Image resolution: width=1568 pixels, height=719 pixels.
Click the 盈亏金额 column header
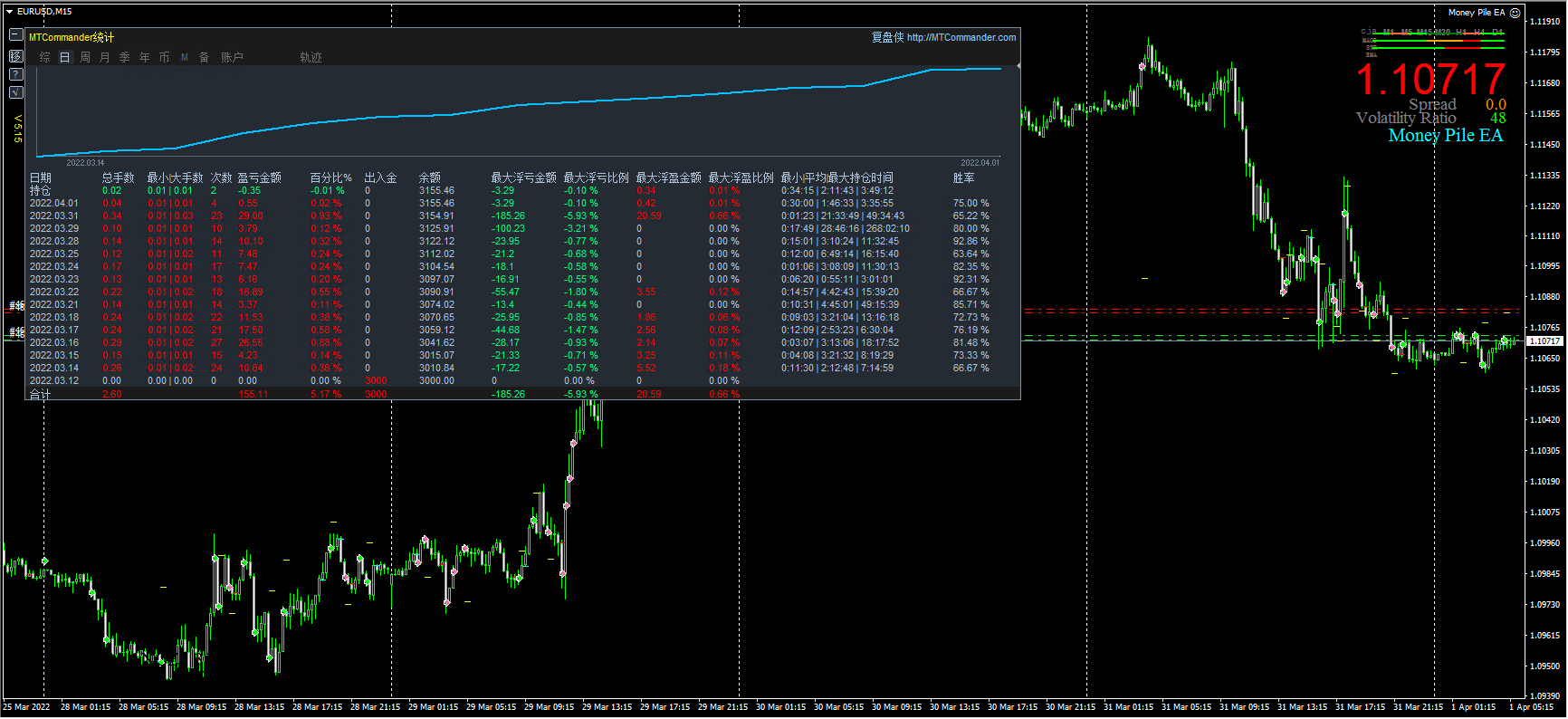click(x=260, y=177)
